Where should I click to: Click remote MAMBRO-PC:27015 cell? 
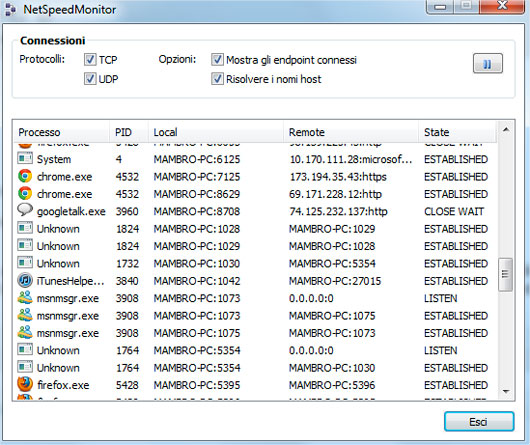pyautogui.click(x=335, y=281)
